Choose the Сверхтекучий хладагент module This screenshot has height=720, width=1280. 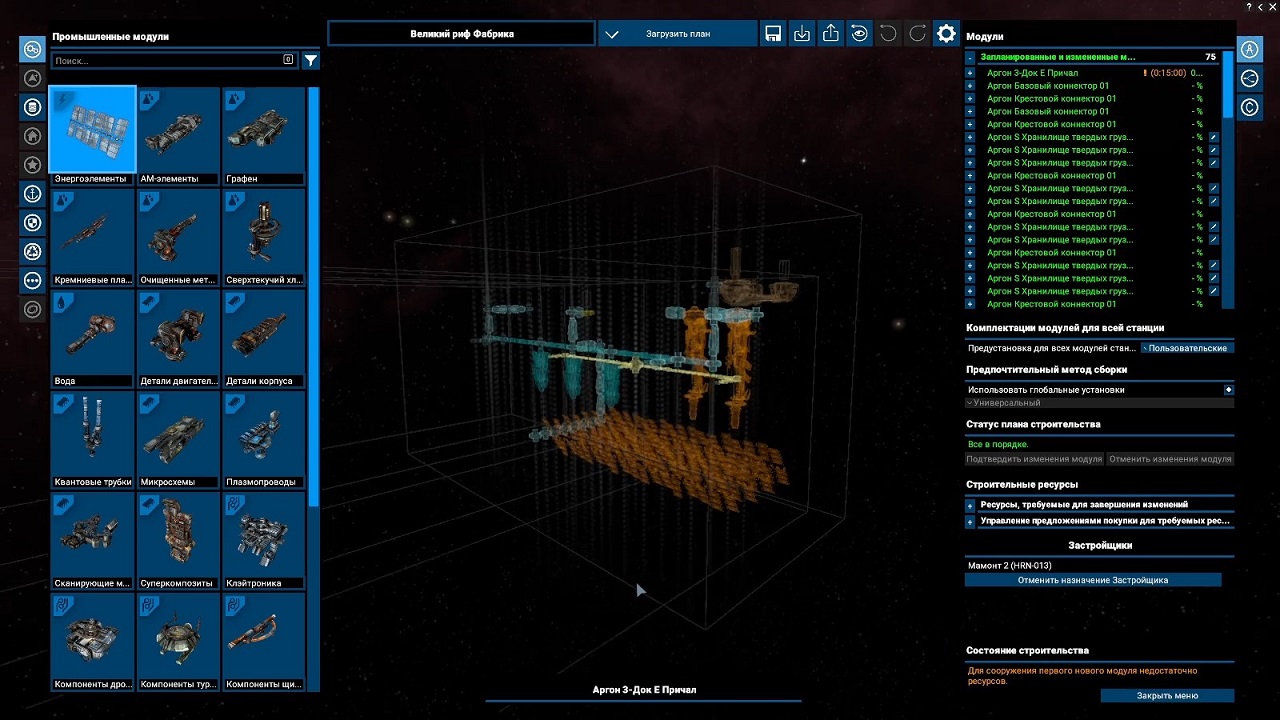click(264, 237)
